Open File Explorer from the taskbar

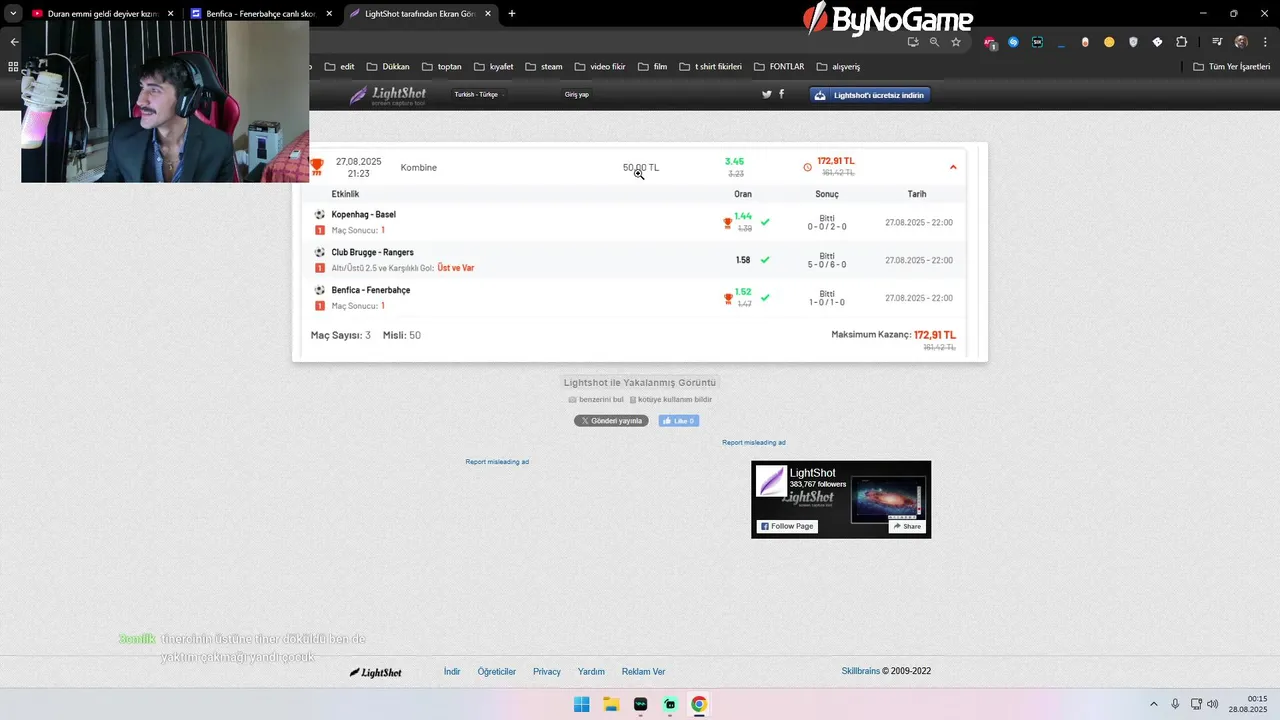coord(611,704)
